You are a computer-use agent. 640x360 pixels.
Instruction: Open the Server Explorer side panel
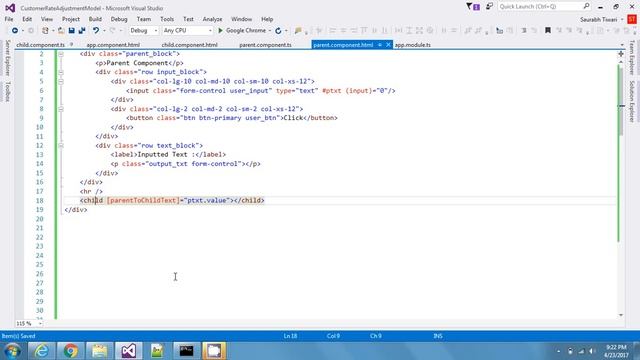(7, 58)
